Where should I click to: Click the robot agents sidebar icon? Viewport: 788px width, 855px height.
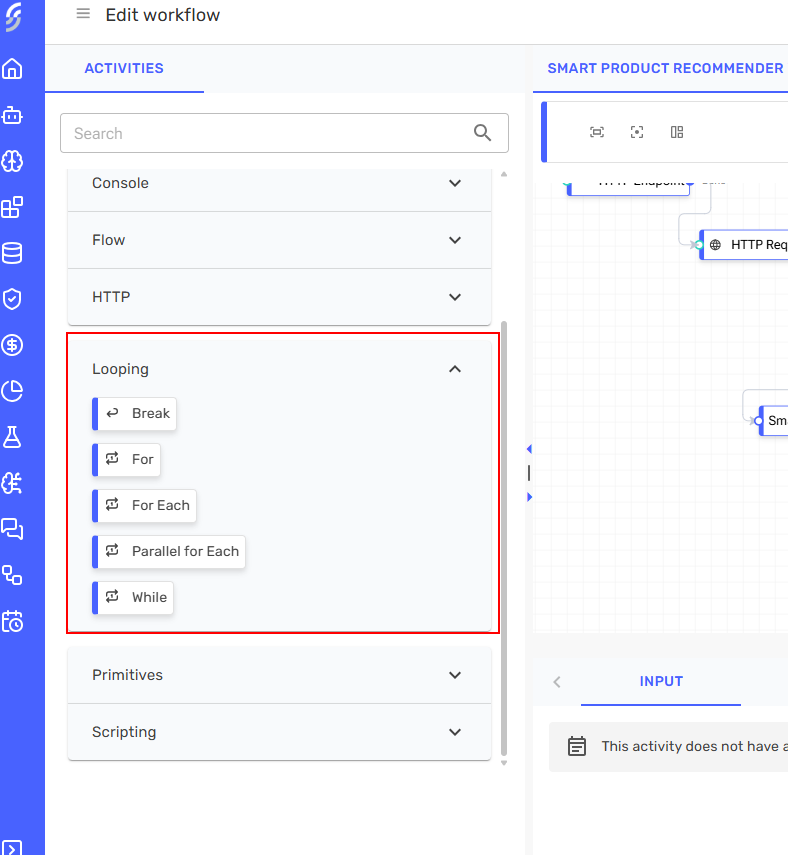click(x=12, y=115)
